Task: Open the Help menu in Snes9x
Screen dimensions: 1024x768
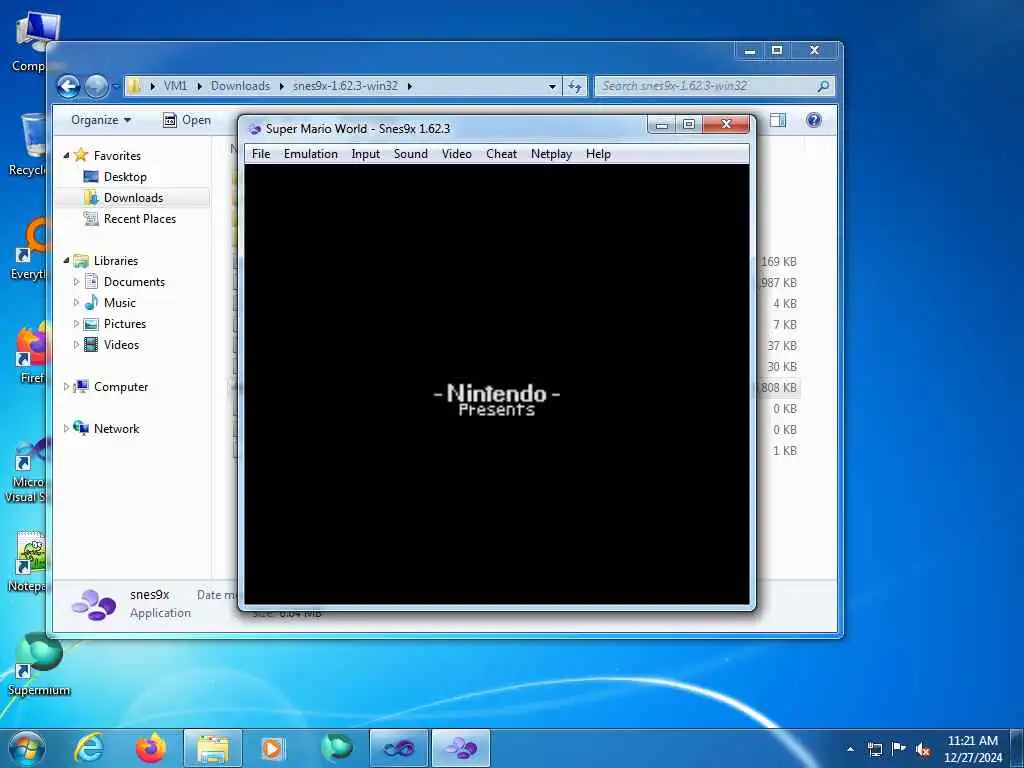Action: pyautogui.click(x=598, y=154)
